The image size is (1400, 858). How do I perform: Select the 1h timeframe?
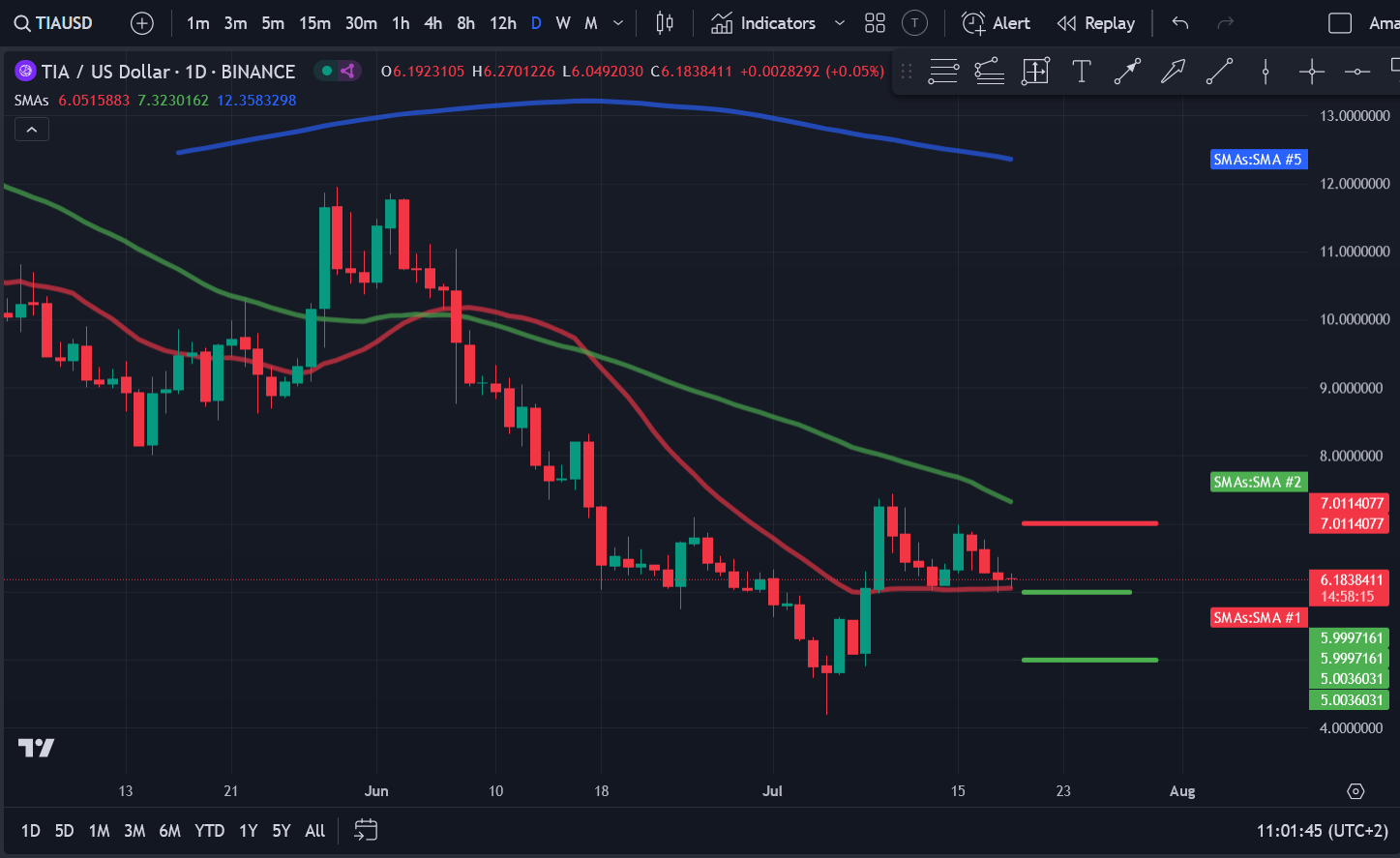click(401, 23)
